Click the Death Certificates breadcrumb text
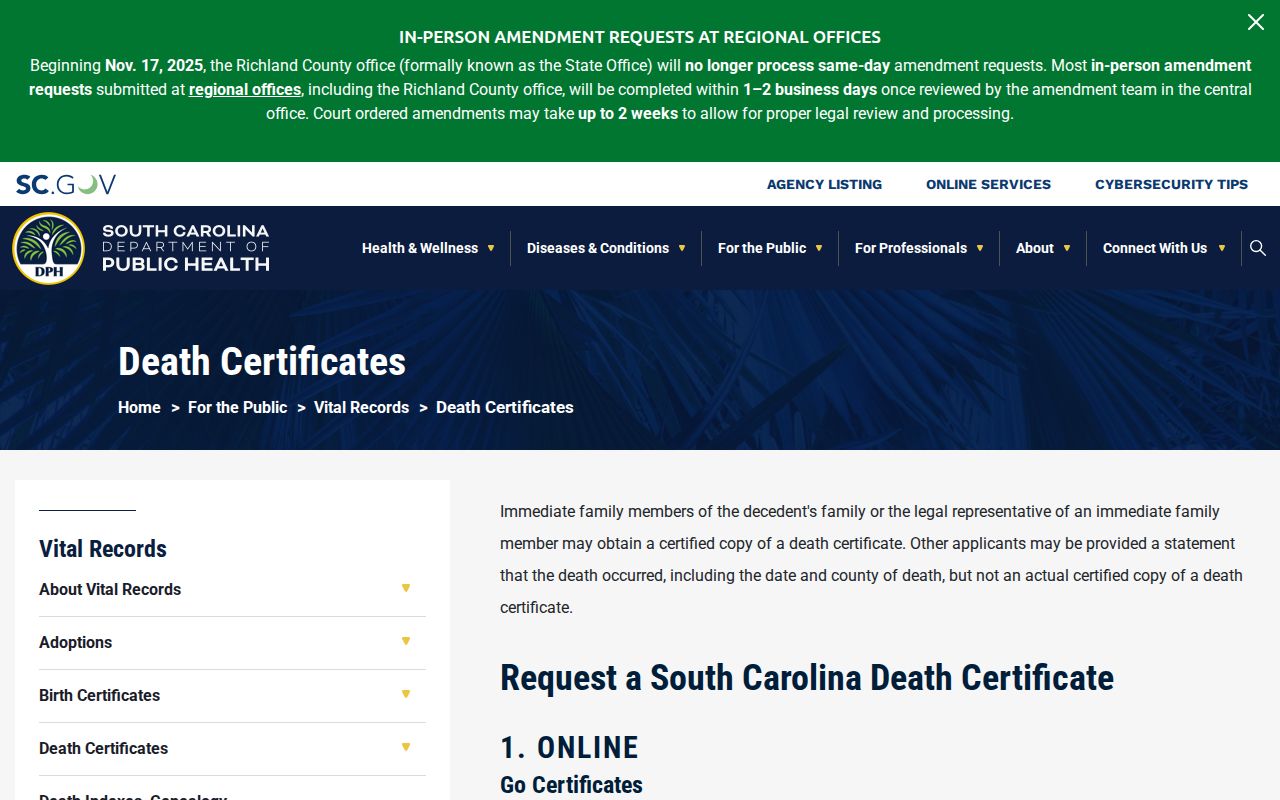The width and height of the screenshot is (1280, 800). pos(505,407)
